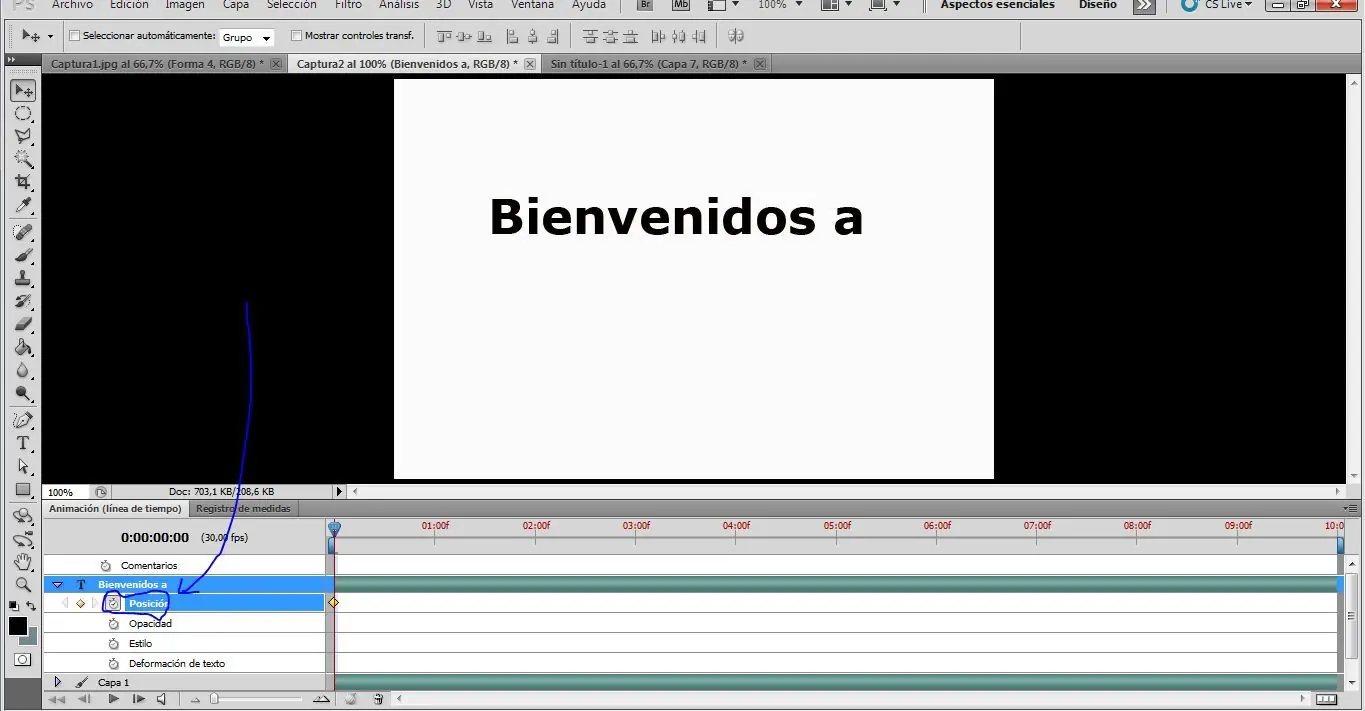Toggle Quick Mask mode icon
The width and height of the screenshot is (1365, 711).
coord(22,660)
